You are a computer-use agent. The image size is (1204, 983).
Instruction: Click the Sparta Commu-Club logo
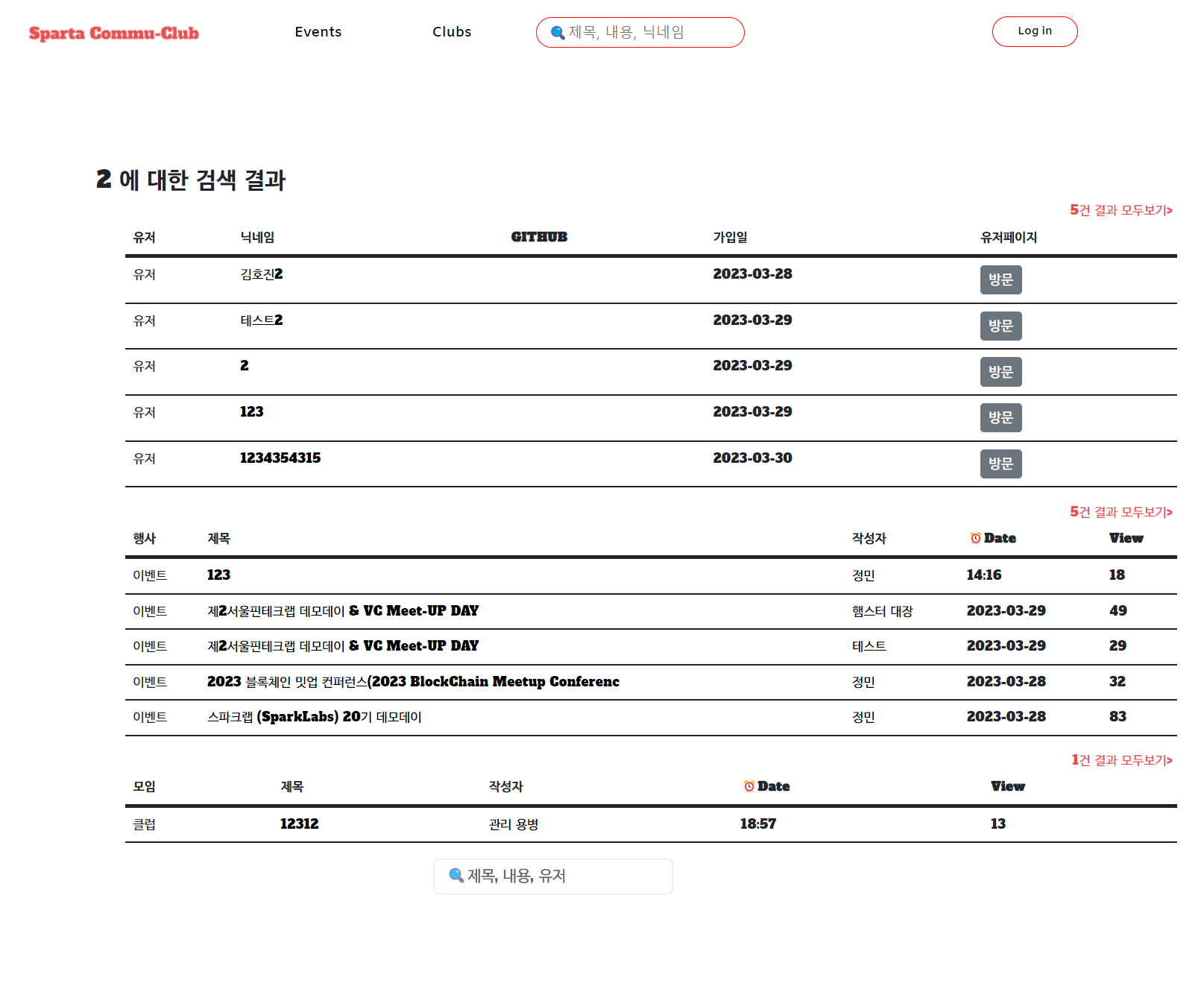tap(113, 34)
